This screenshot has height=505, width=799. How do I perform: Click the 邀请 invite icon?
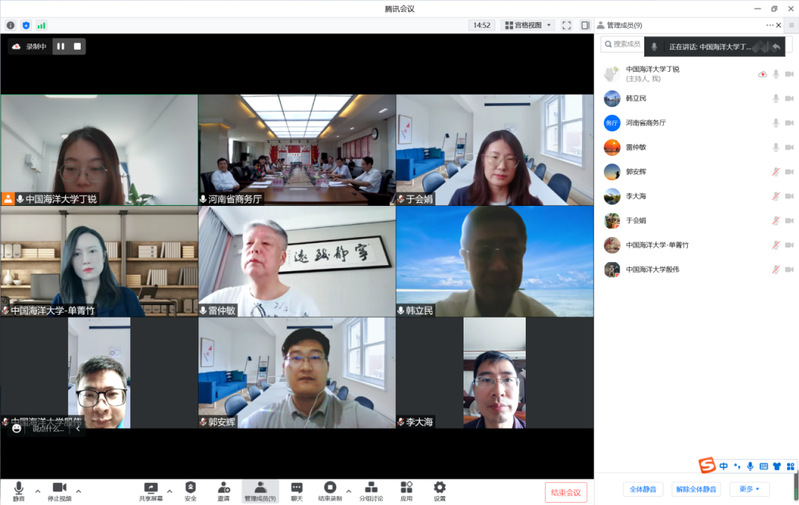click(x=223, y=490)
